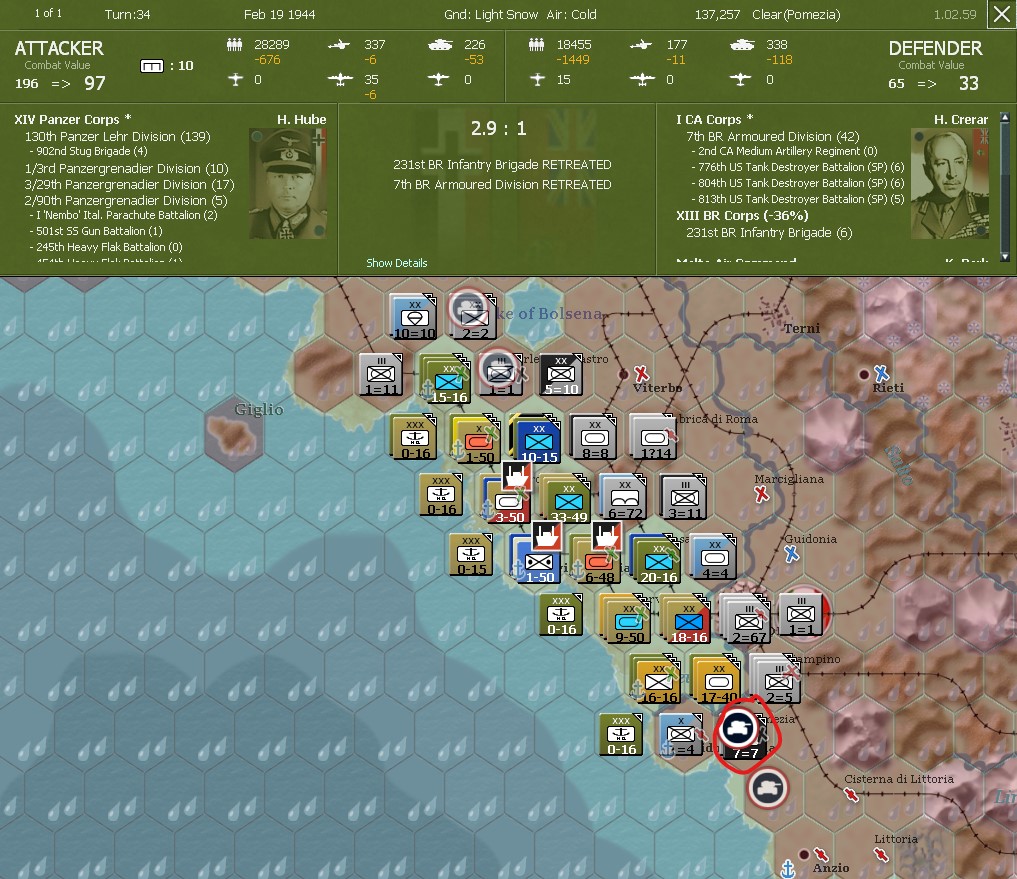Click XIII BR Corps (-36%) header

coord(742,215)
